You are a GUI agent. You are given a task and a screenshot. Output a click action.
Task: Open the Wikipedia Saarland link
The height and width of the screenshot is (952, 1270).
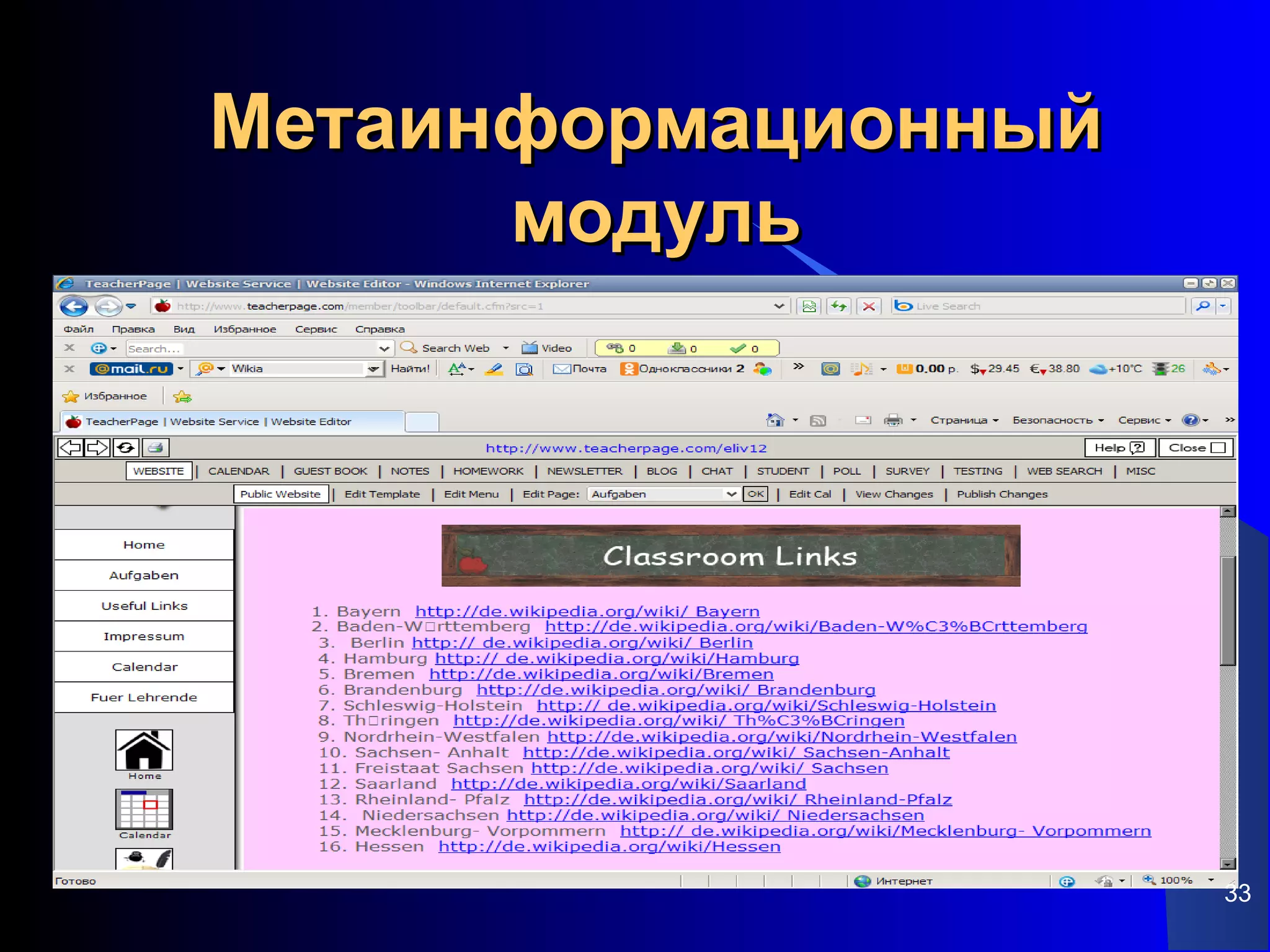(x=628, y=783)
